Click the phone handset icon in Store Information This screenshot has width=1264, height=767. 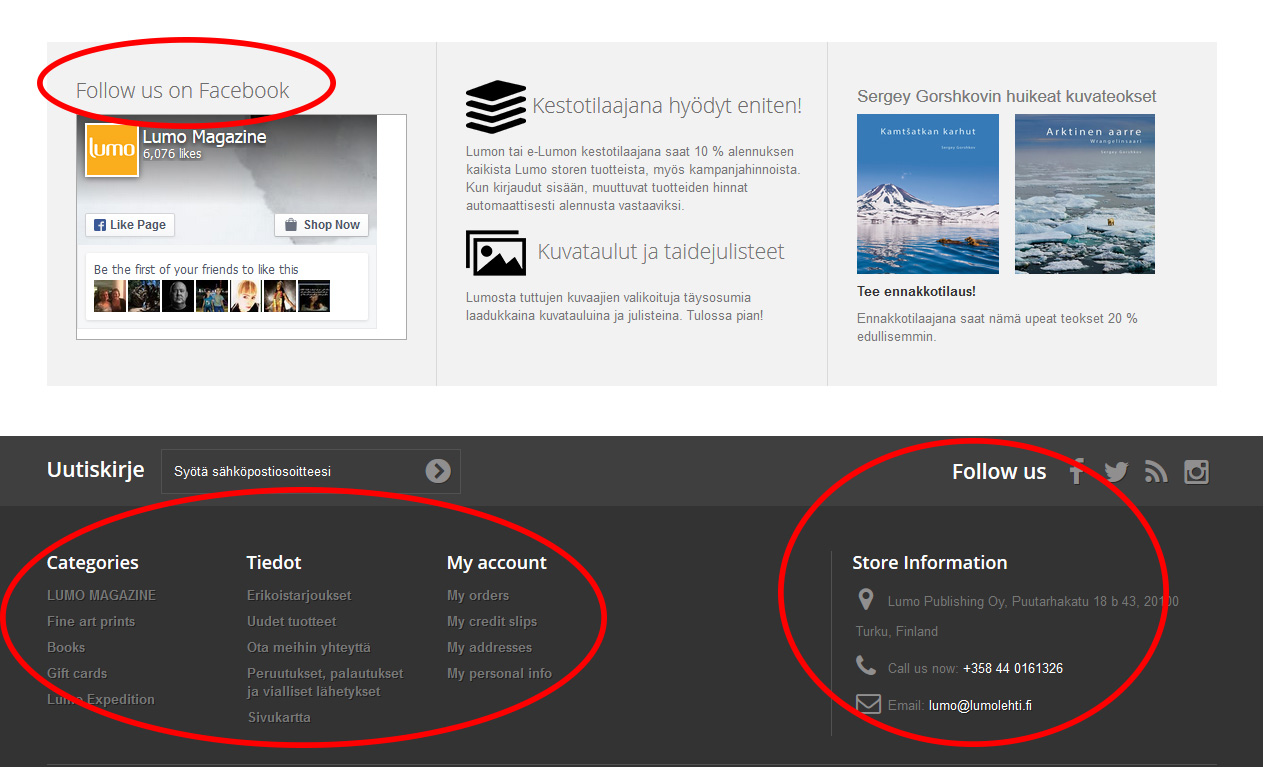click(866, 665)
